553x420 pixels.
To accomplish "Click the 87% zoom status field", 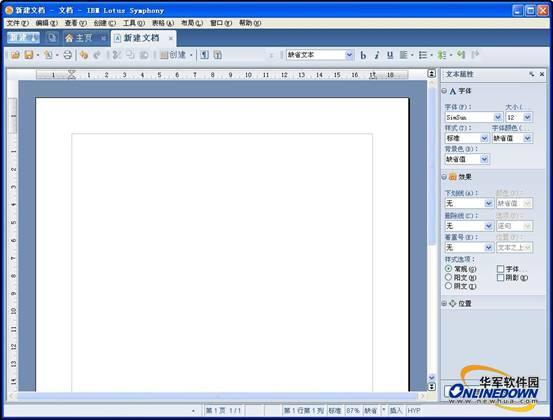I will 352,411.
